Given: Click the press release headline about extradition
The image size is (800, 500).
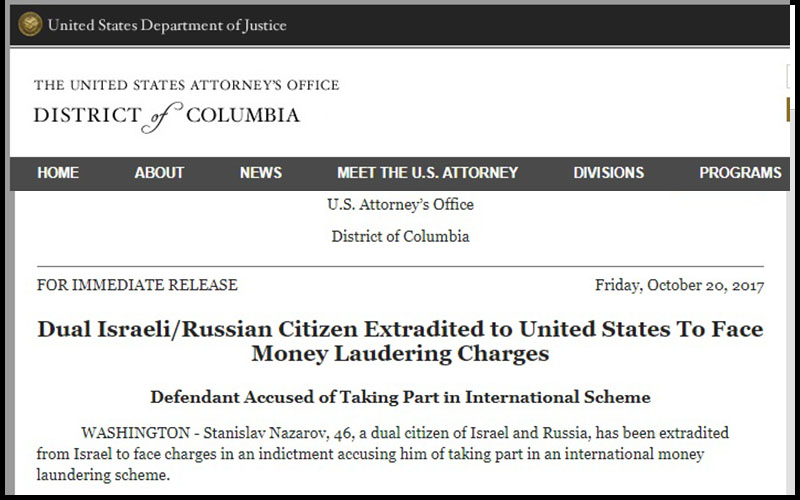Looking at the screenshot, I should click(x=400, y=340).
